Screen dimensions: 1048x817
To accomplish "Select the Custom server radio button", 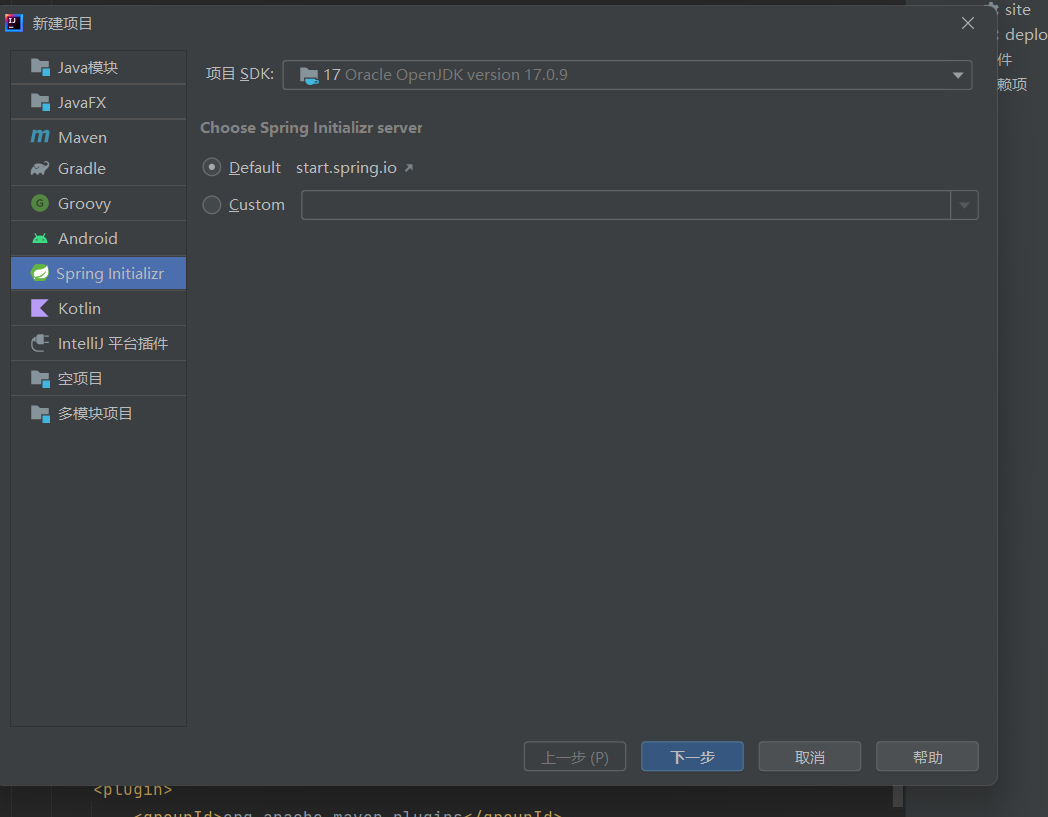I will tap(212, 205).
